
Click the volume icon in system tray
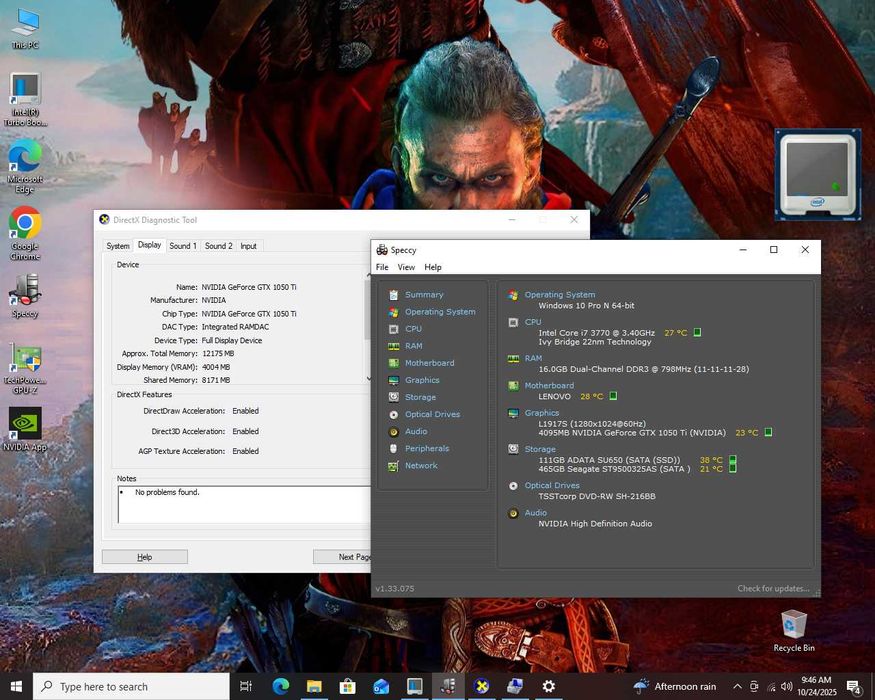click(x=787, y=686)
